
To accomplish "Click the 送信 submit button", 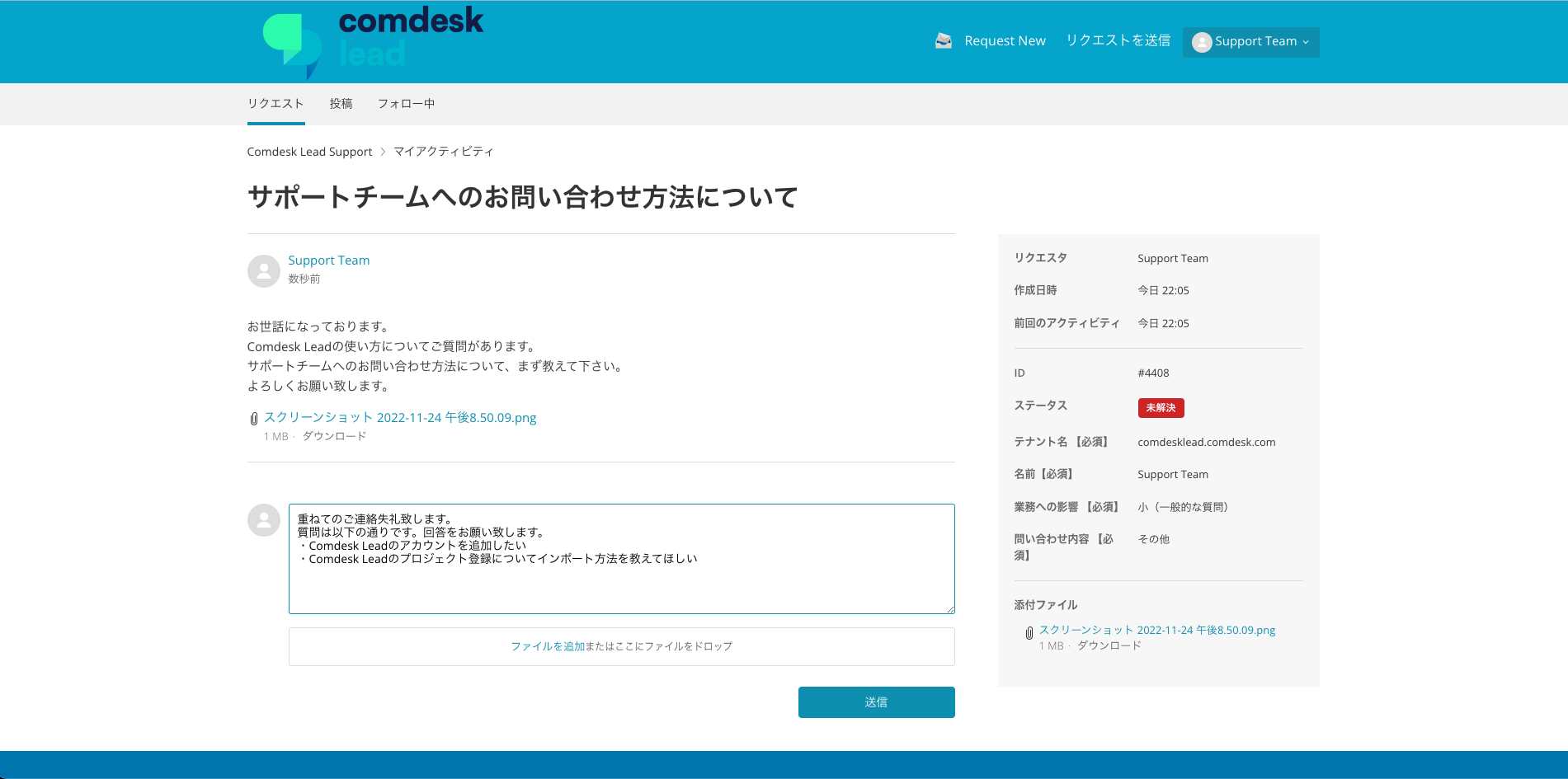I will pyautogui.click(x=875, y=702).
